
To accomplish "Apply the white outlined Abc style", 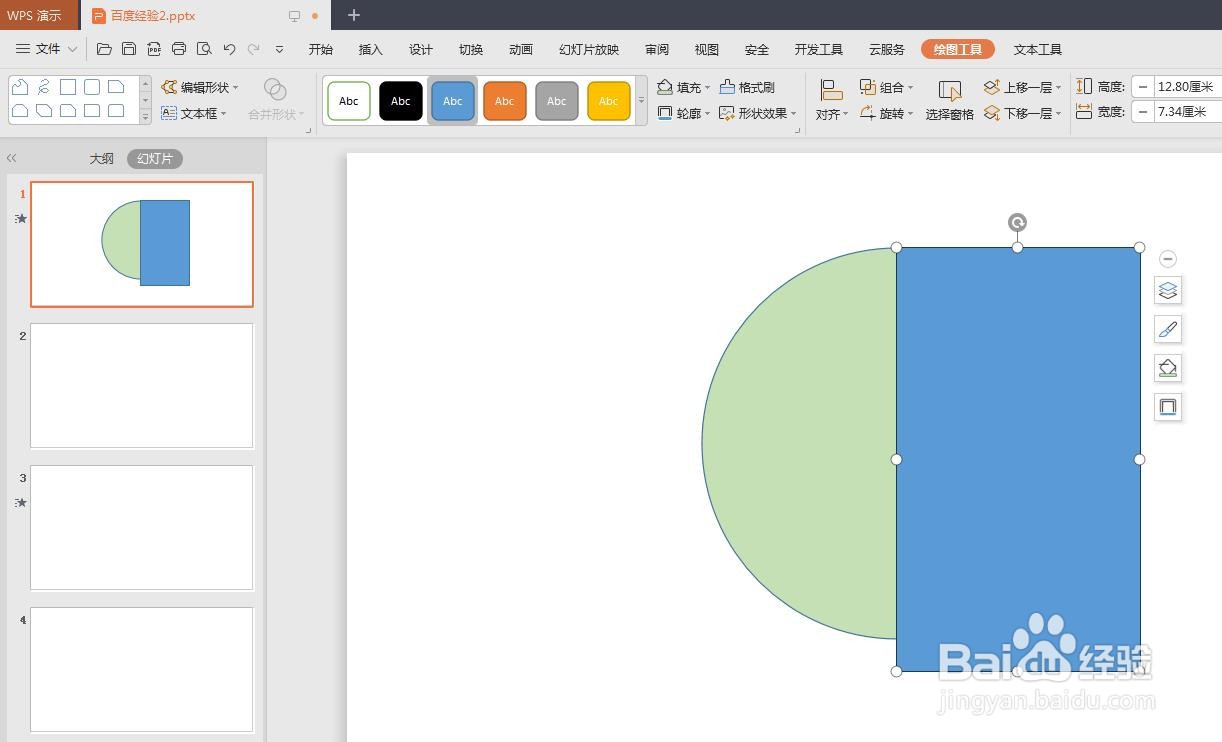I will coord(349,101).
